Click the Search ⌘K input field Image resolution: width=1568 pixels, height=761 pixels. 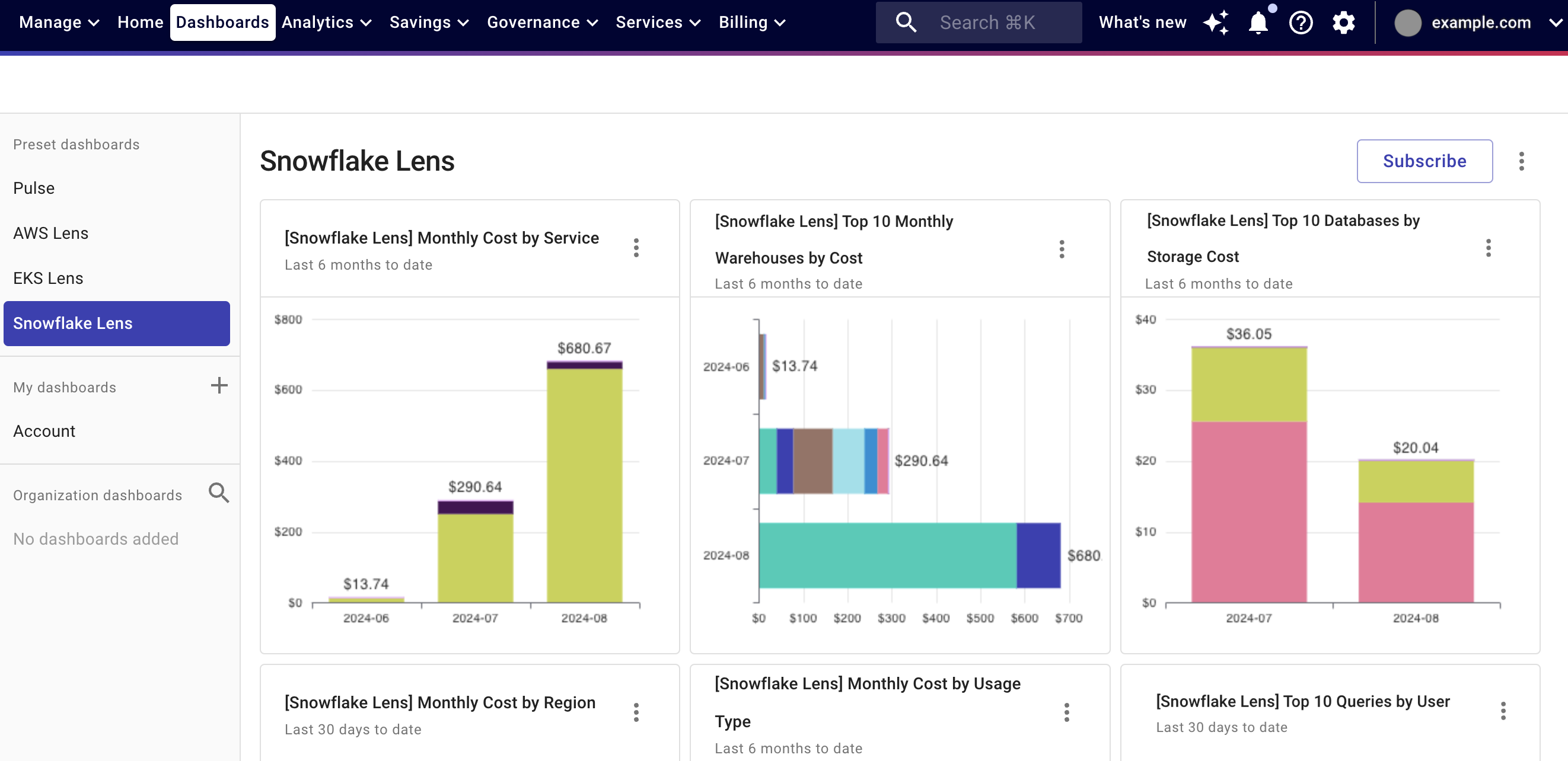(979, 23)
